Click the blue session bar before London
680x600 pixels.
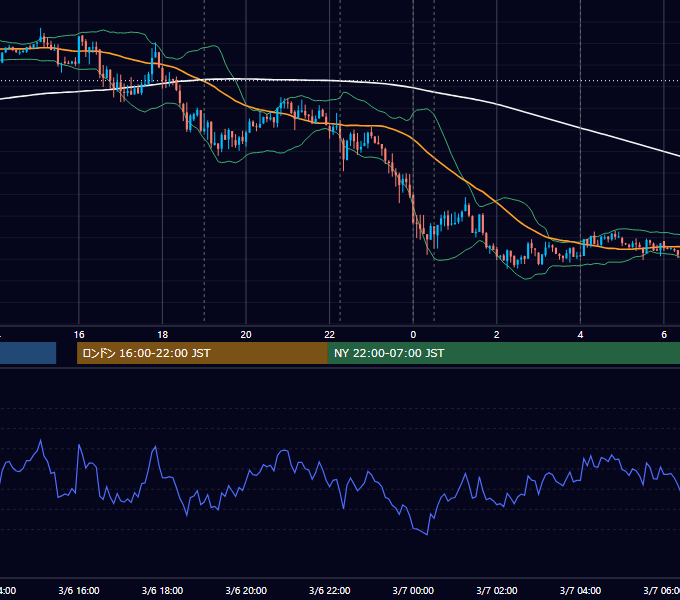tap(28, 353)
